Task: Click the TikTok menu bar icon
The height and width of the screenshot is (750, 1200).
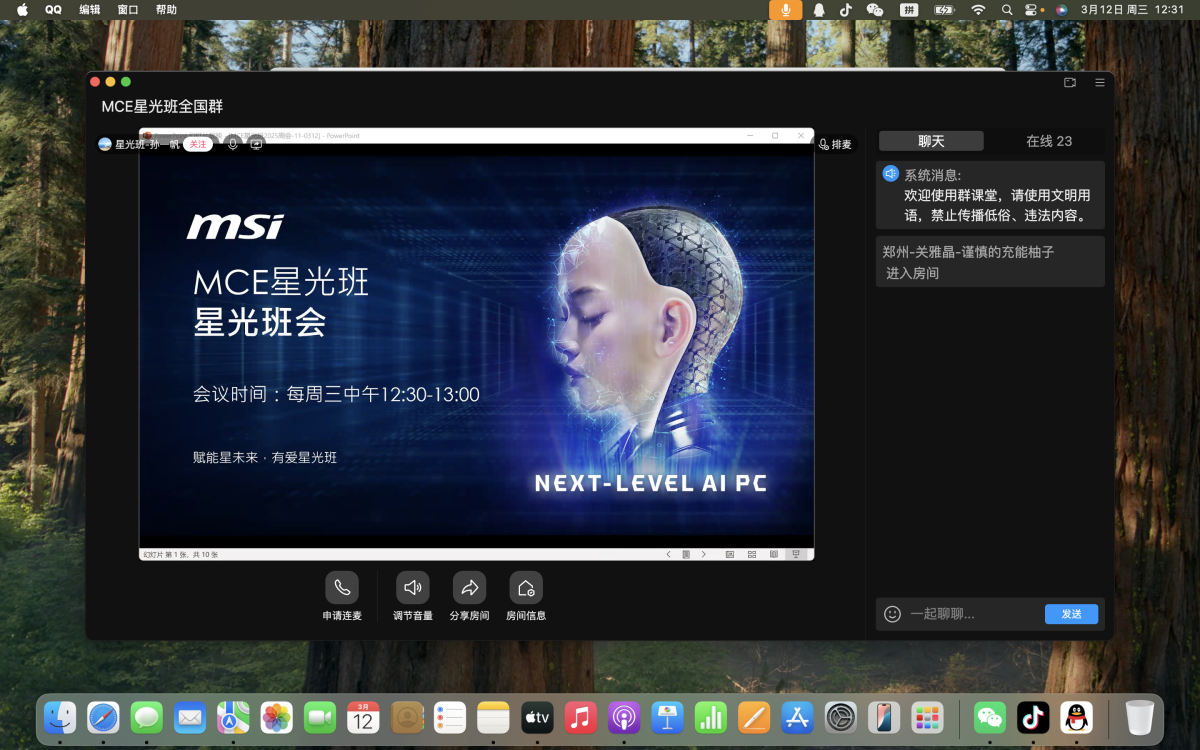Action: pos(846,9)
